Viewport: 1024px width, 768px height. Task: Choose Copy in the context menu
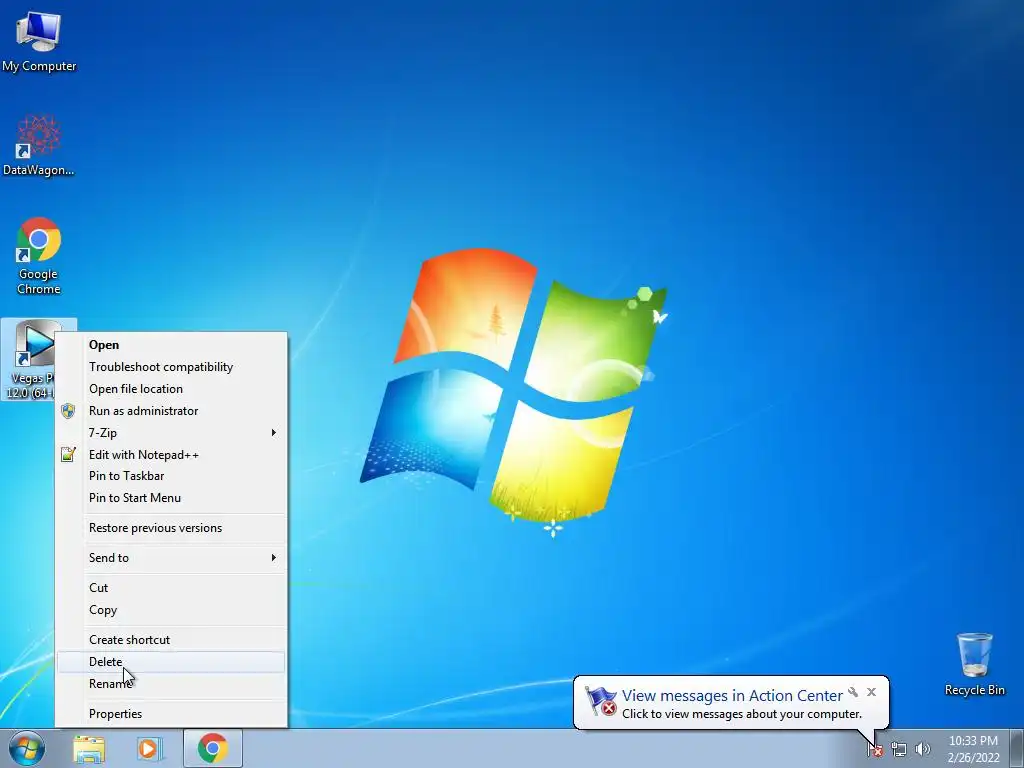coord(171,610)
